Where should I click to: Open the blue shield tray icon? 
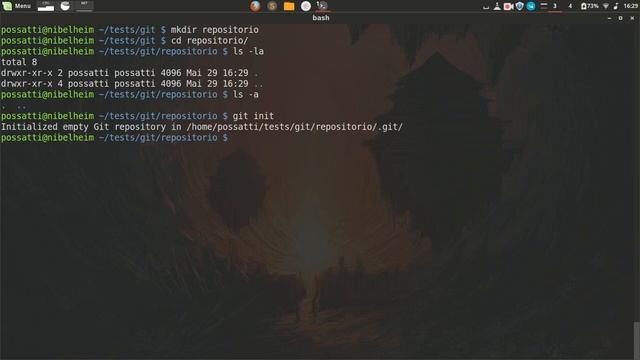click(519, 6)
